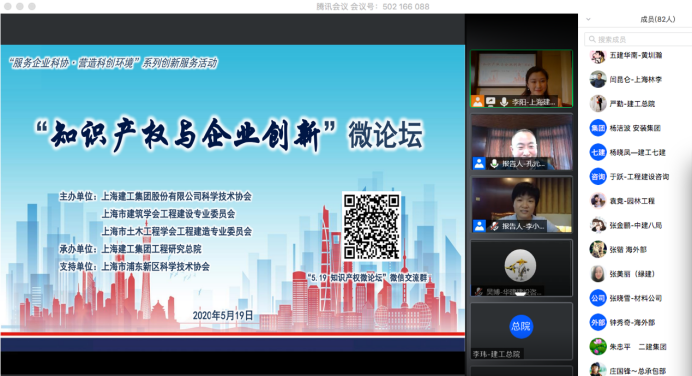Click the blue 集团 avatar of 杨洁波 安装集团
Image resolution: width=692 pixels, height=376 pixels.
pos(598,128)
